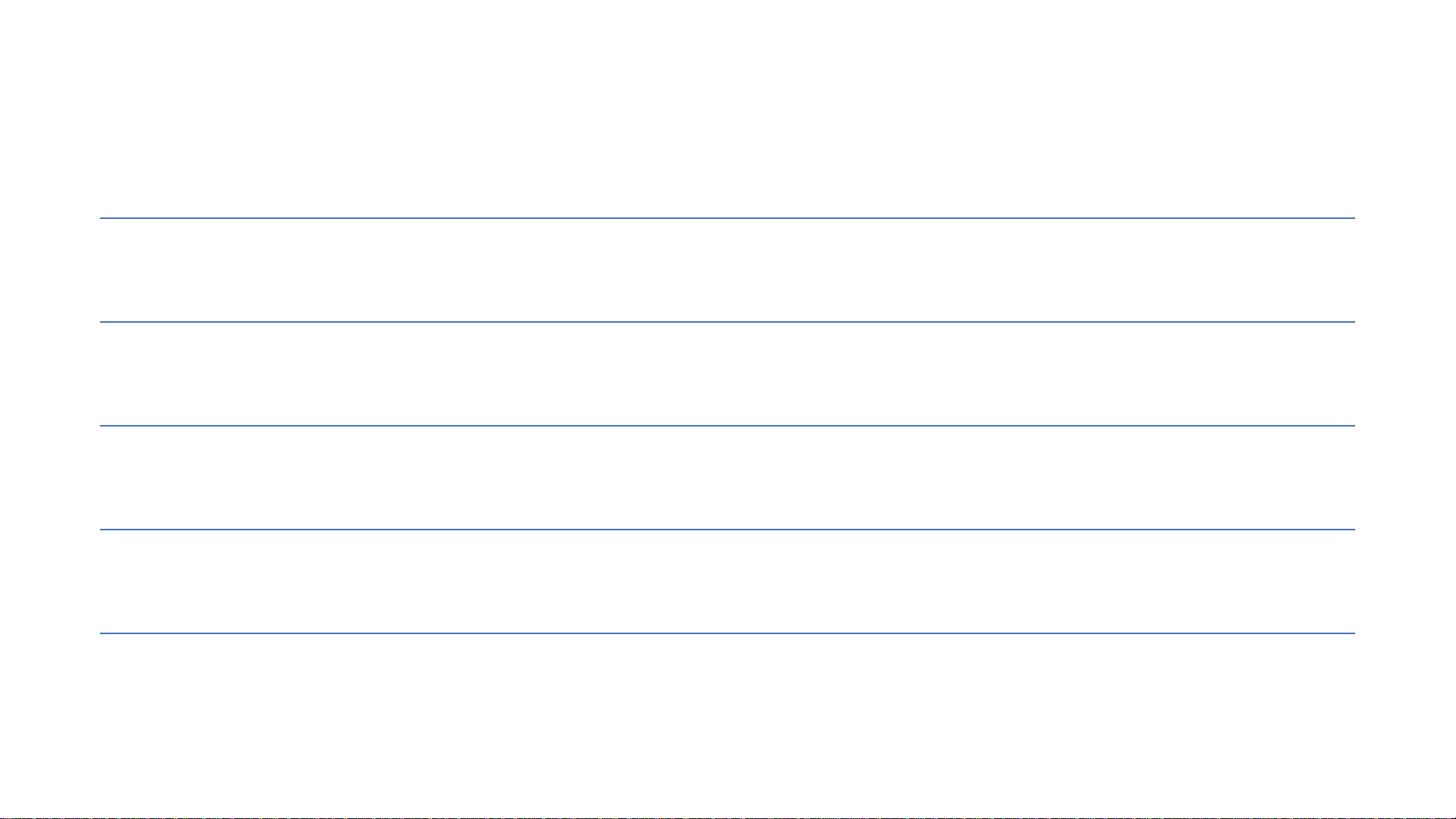This screenshot has height=819, width=1456.
Task: Click the right end of the bottom blue line
Action: [x=1354, y=633]
